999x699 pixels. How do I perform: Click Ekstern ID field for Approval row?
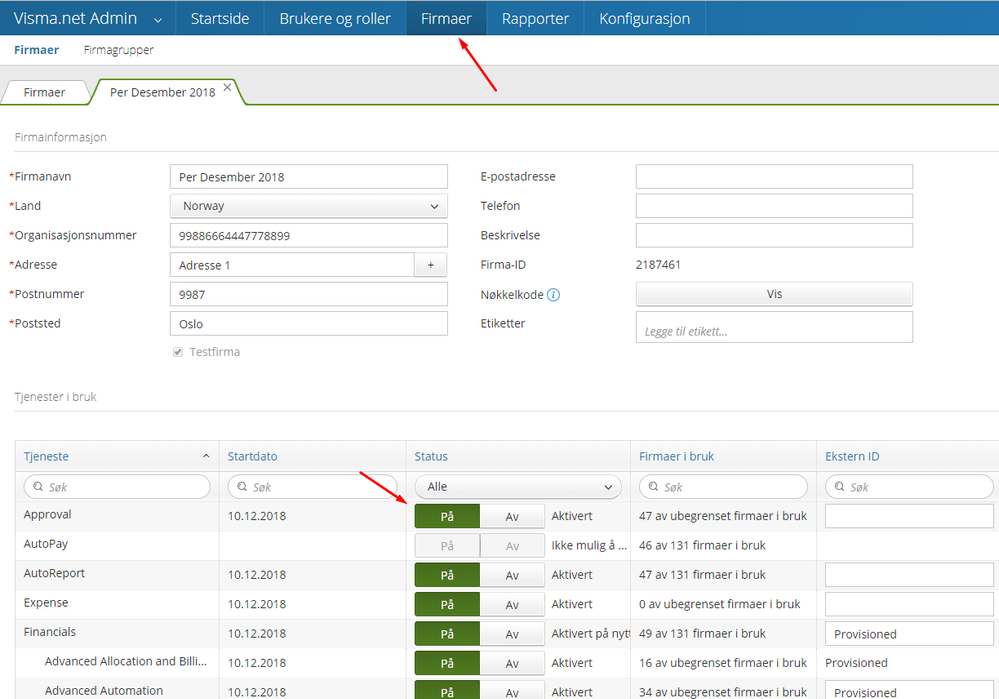[909, 516]
